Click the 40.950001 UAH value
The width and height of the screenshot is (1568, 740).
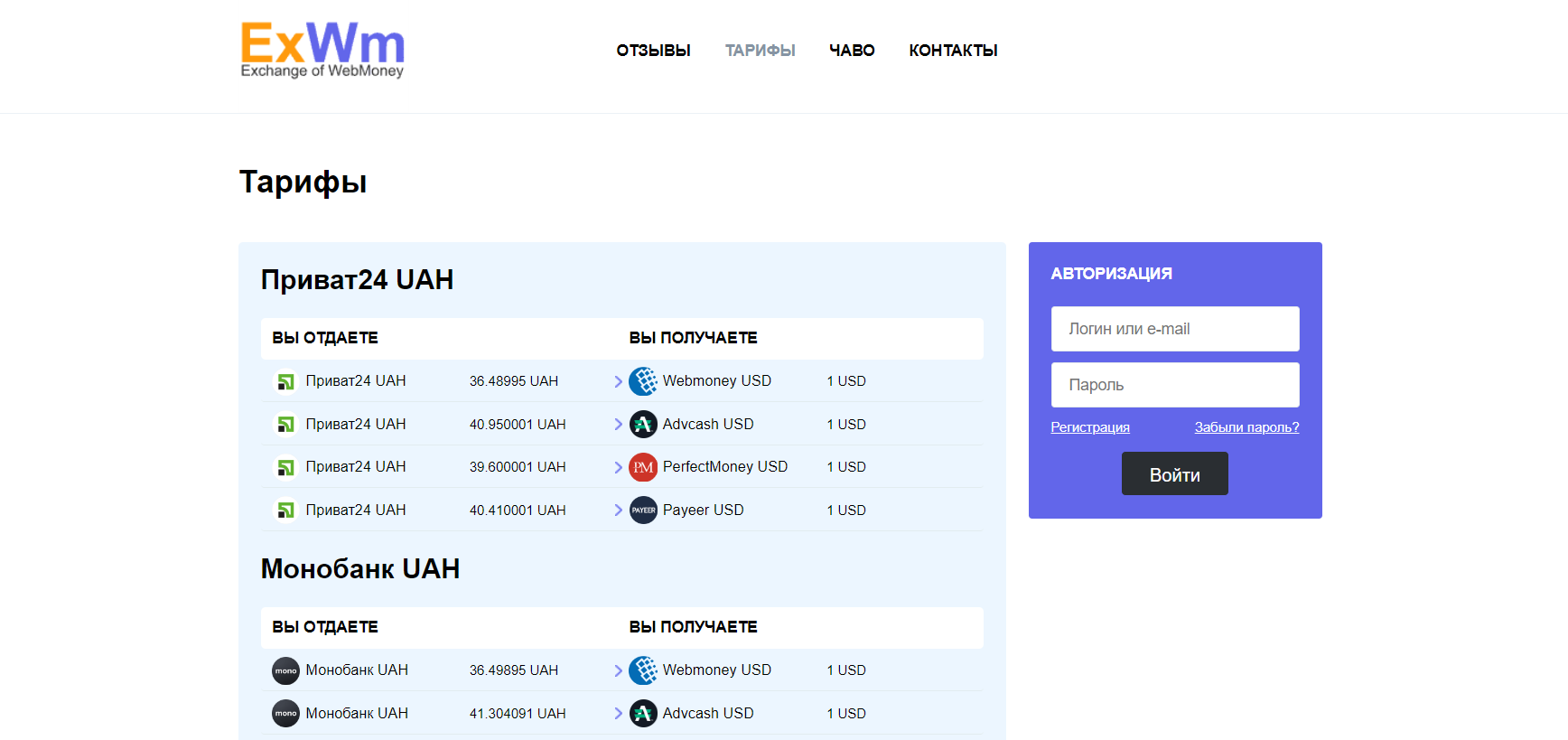click(518, 425)
